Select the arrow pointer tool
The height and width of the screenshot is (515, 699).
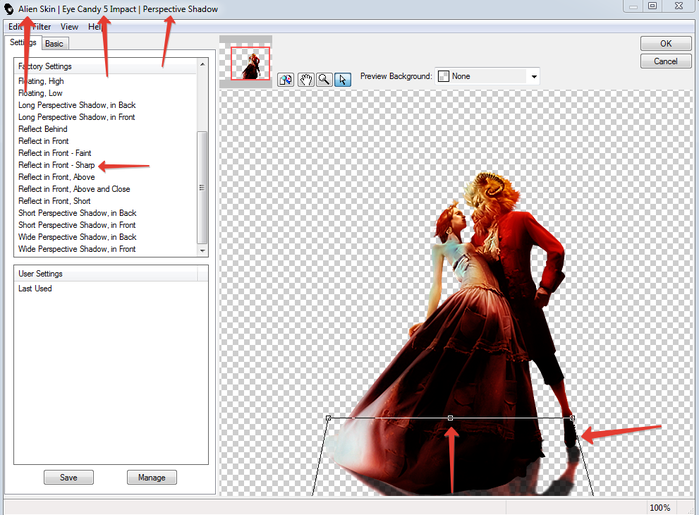coord(342,80)
